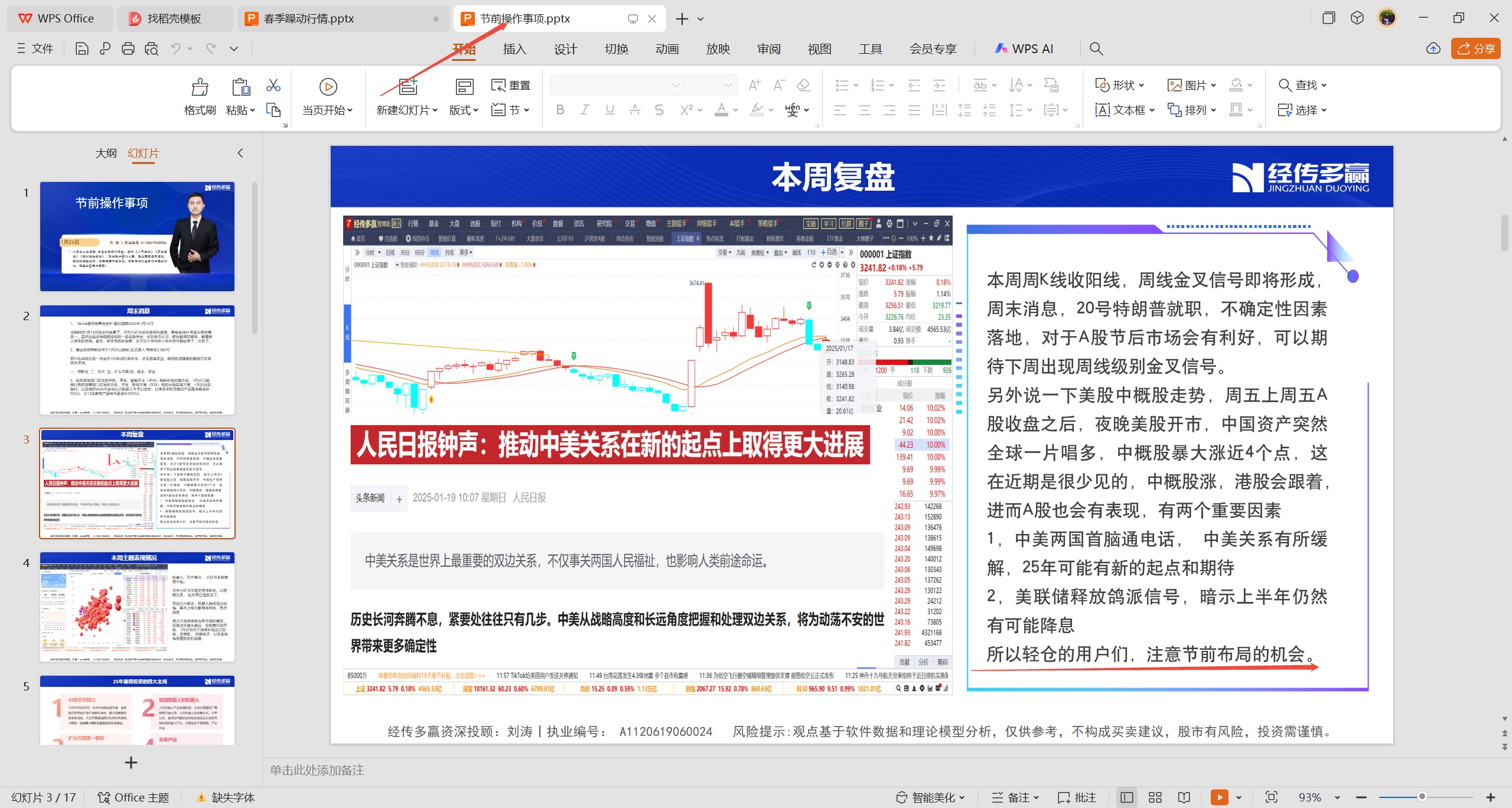
Task: Toggle the normal view button in status bar
Action: (1126, 797)
